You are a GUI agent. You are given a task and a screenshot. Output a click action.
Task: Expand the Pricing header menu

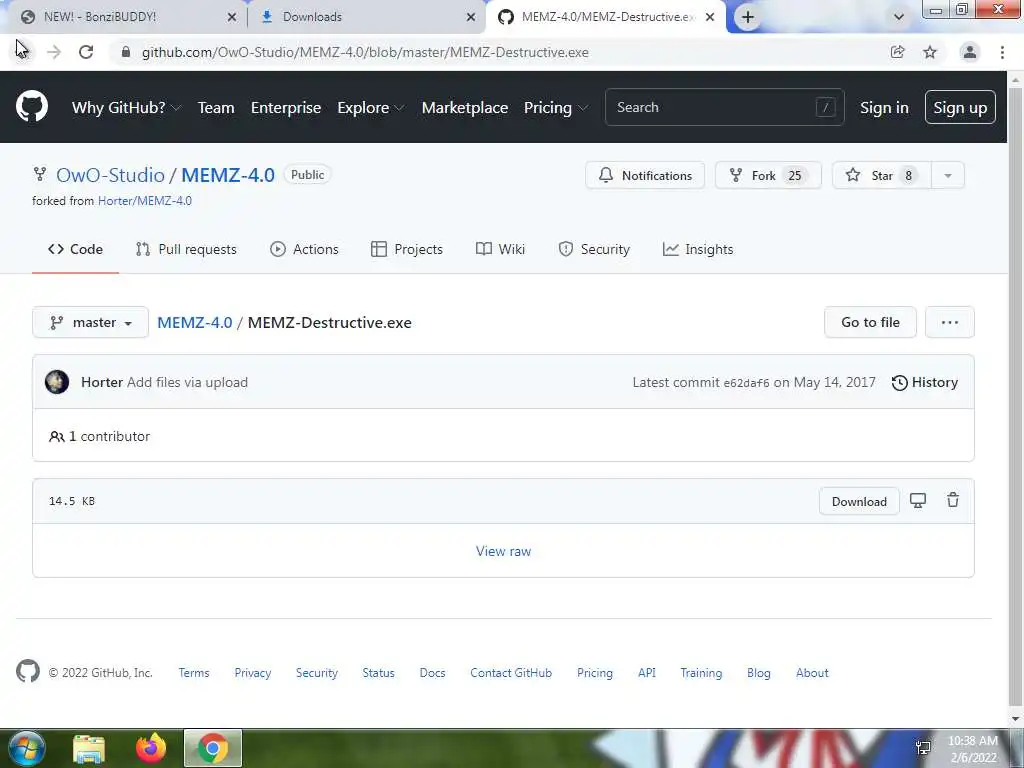coord(556,107)
